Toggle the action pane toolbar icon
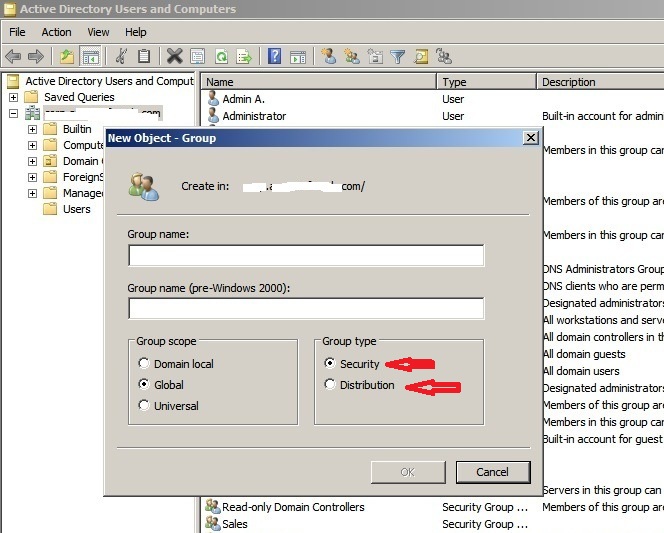Screen dimensions: 664x533 pos(298,56)
